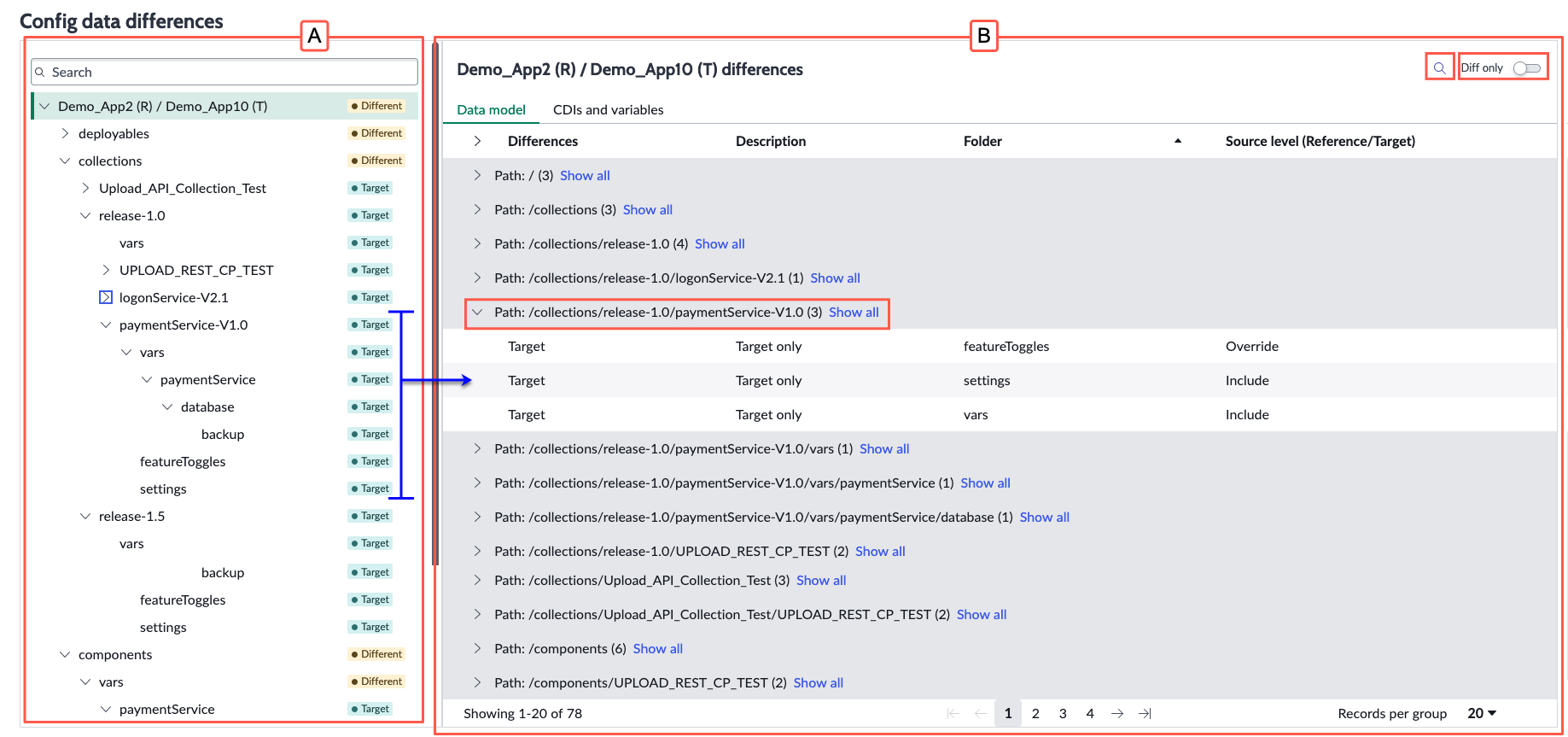Click the settings folder cell in table
Screen dimensions: 1568x737
click(x=987, y=380)
